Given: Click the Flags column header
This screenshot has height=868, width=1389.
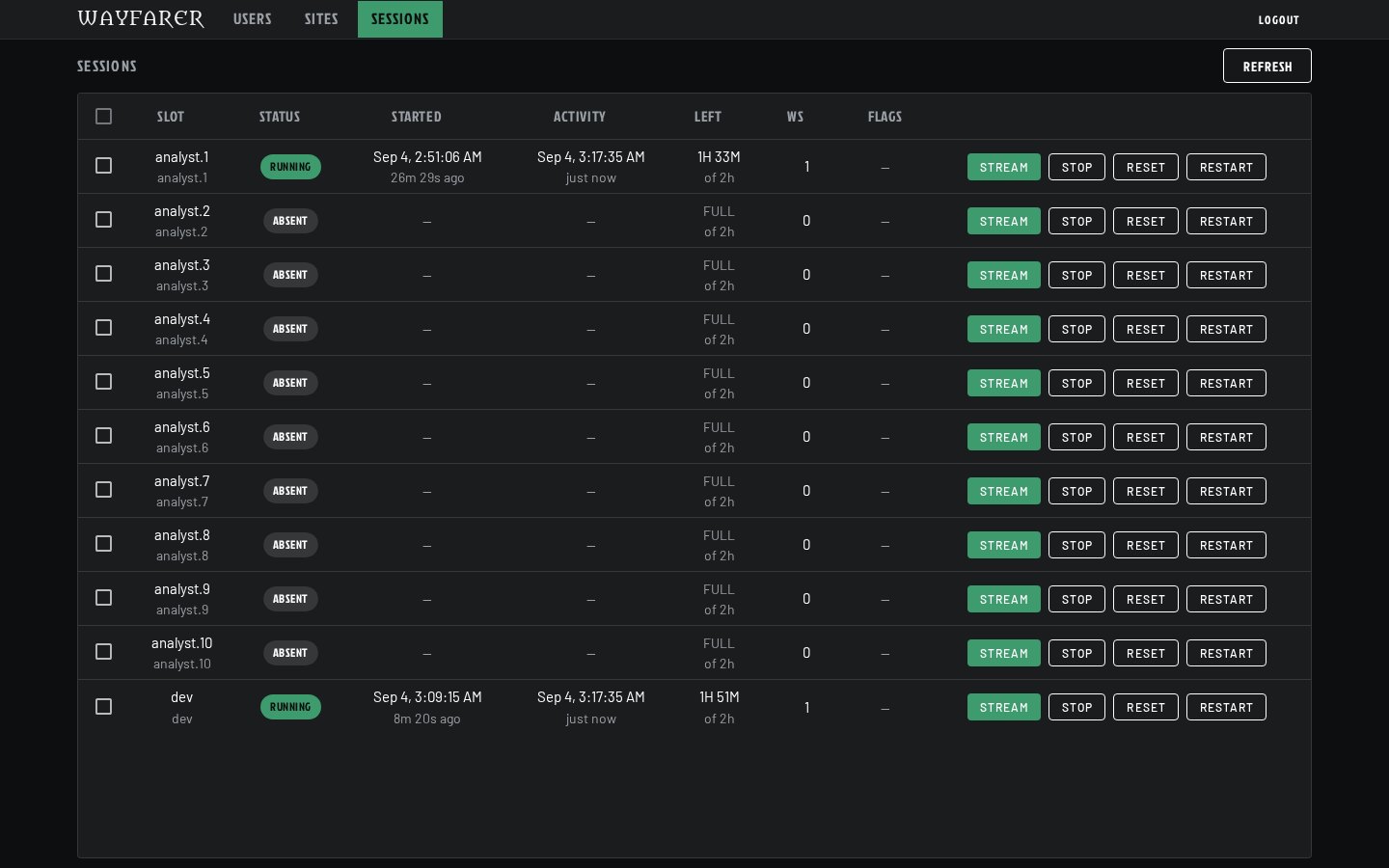Looking at the screenshot, I should coord(885,117).
